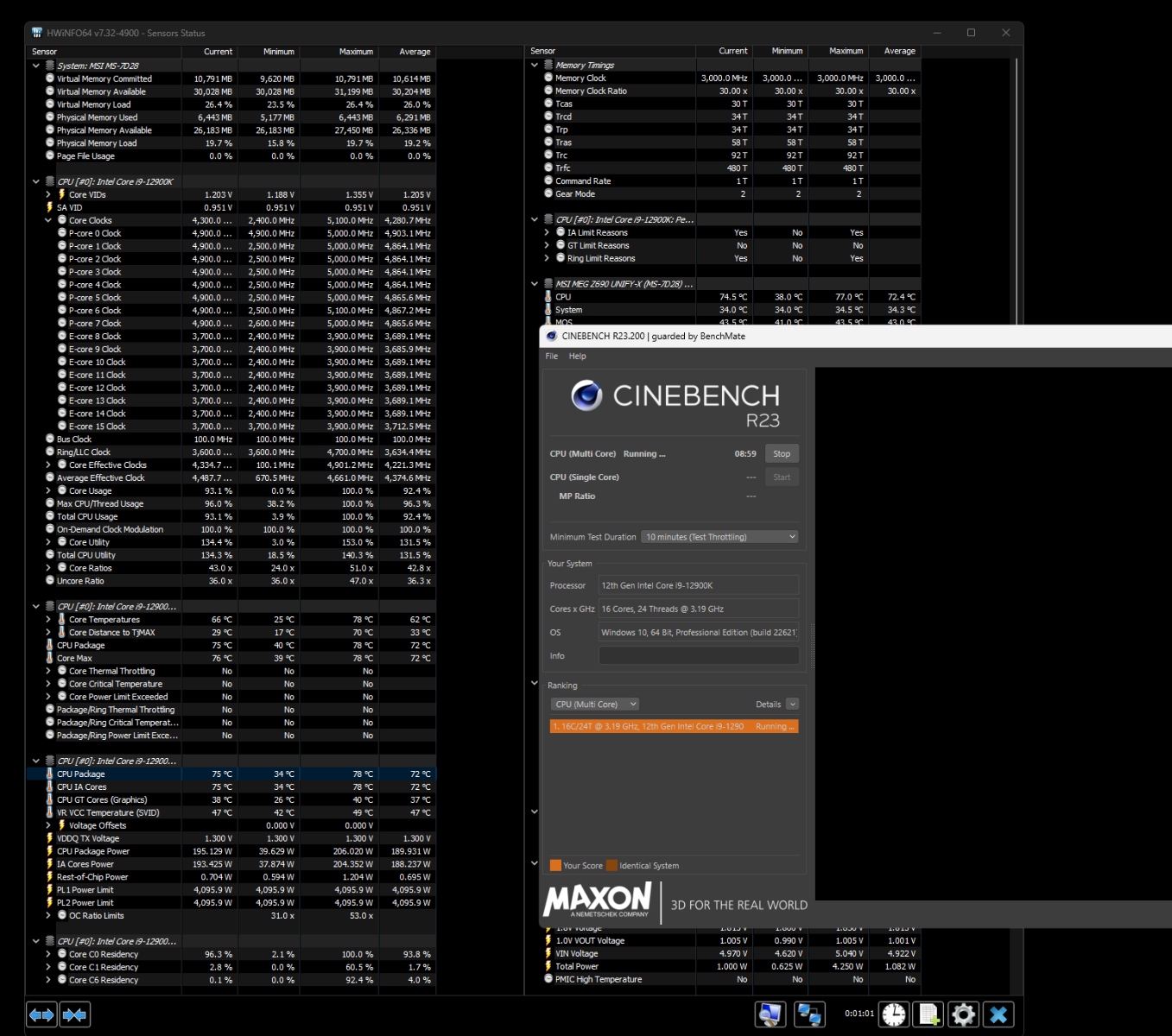
Task: Select the running ranking entry 16C/24T
Action: 674,727
